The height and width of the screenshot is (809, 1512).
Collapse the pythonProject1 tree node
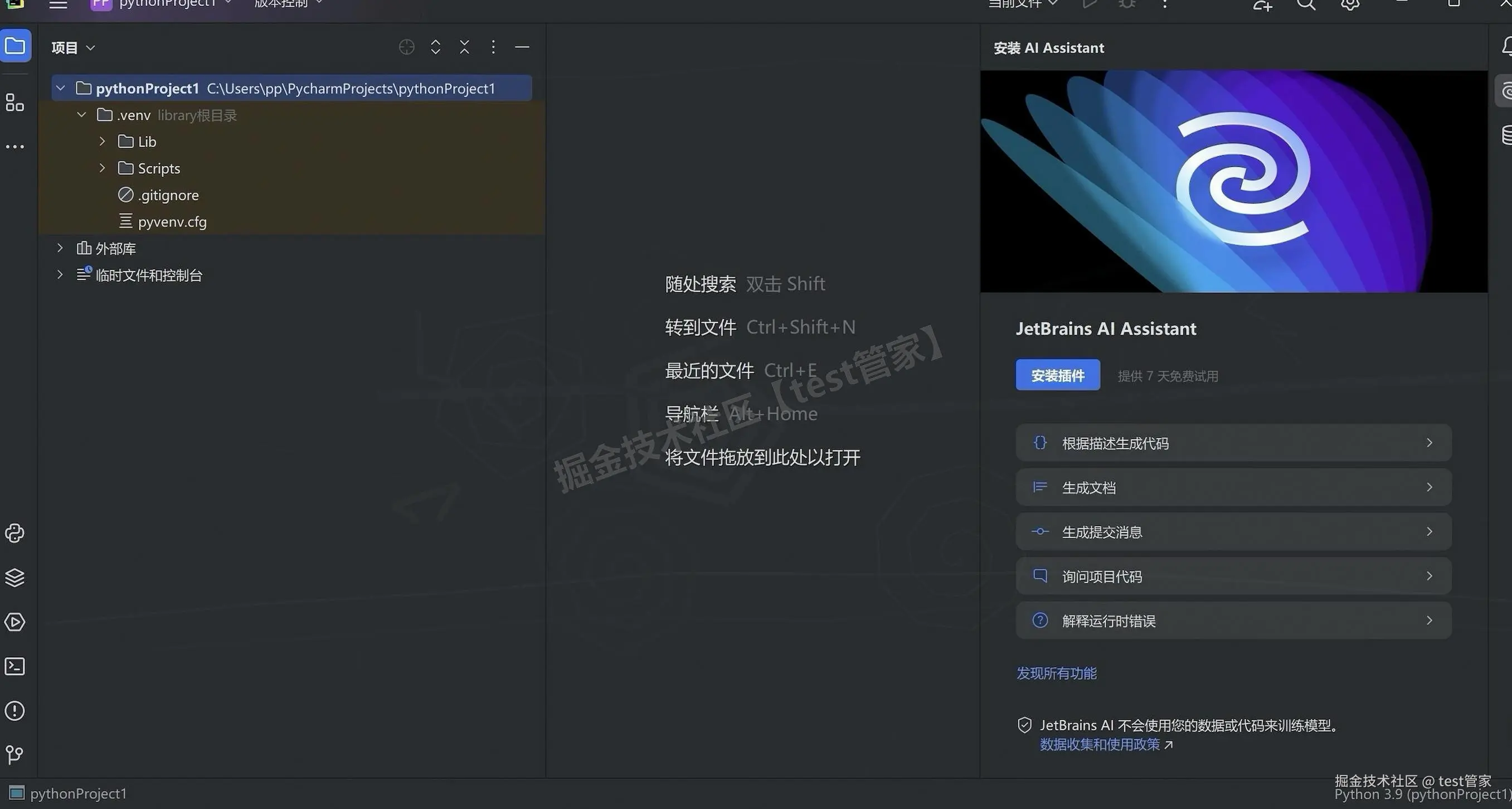coord(60,88)
